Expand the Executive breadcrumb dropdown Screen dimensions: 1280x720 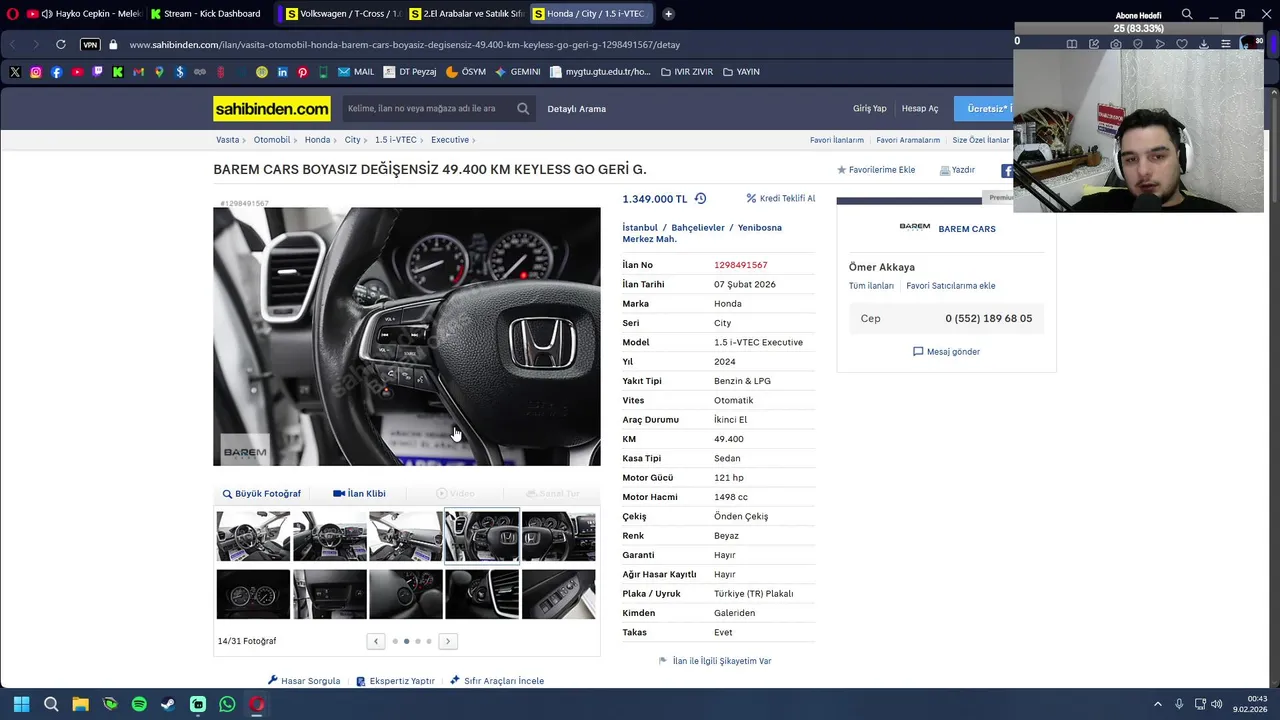click(x=474, y=140)
